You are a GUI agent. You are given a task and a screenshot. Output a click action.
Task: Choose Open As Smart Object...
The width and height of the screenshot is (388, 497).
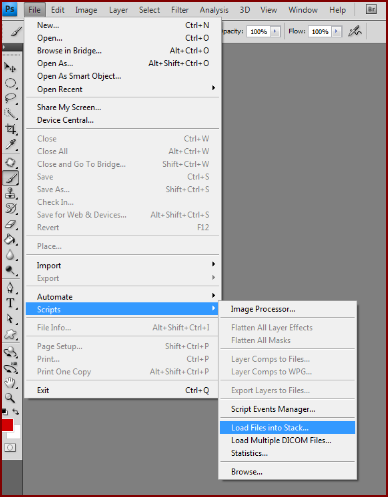(123, 76)
